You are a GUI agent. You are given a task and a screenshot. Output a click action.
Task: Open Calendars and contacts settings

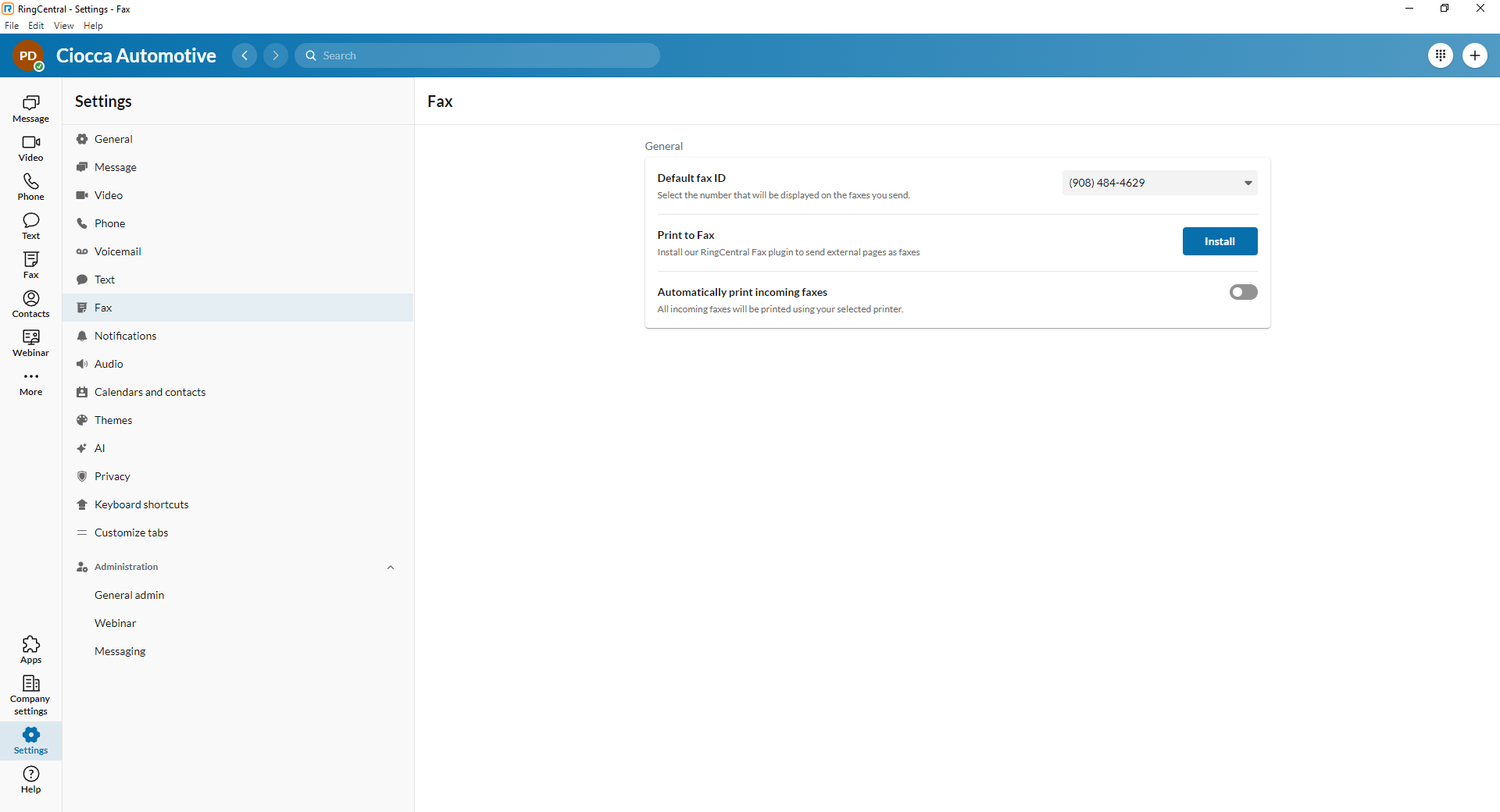point(238,392)
